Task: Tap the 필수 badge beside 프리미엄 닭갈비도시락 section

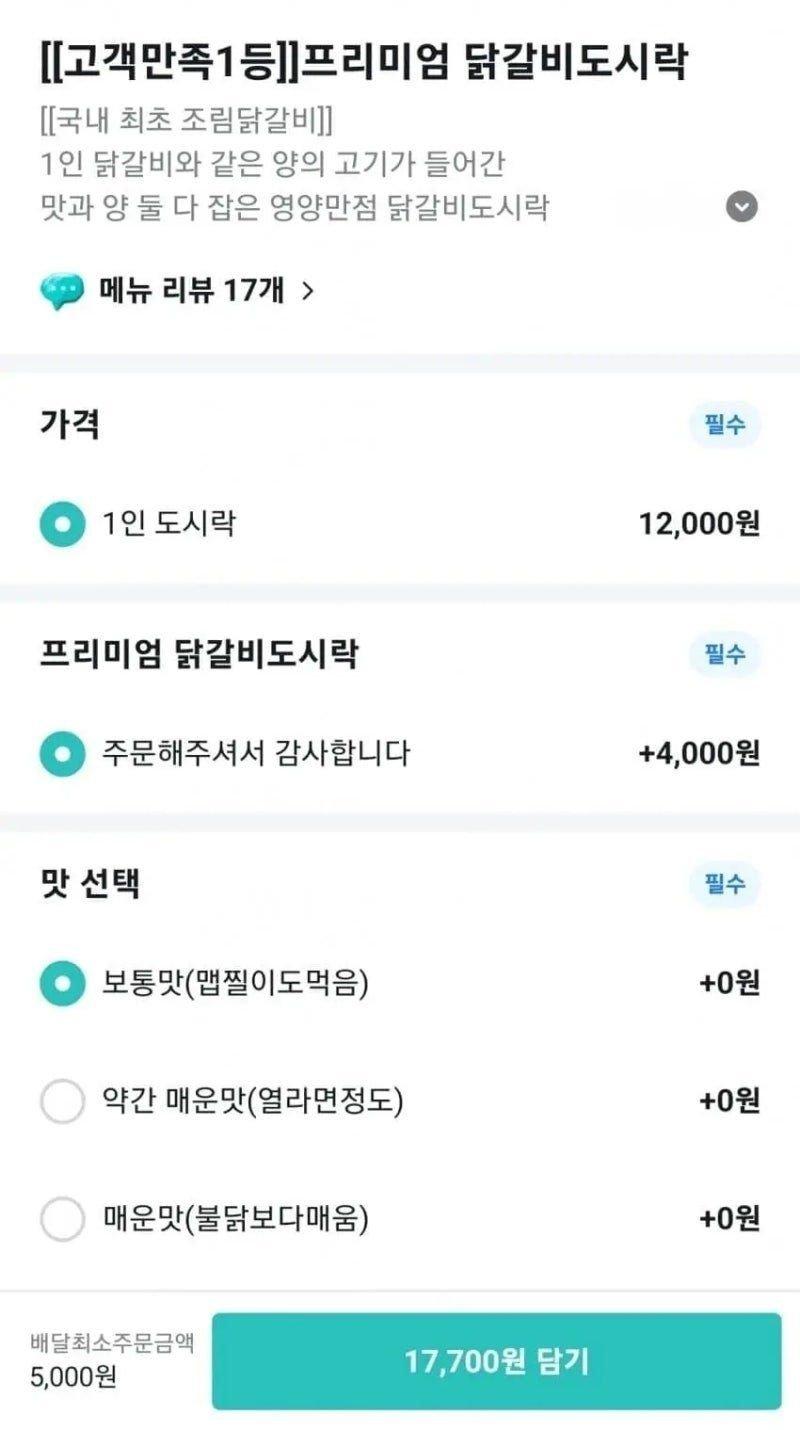Action: pos(725,656)
